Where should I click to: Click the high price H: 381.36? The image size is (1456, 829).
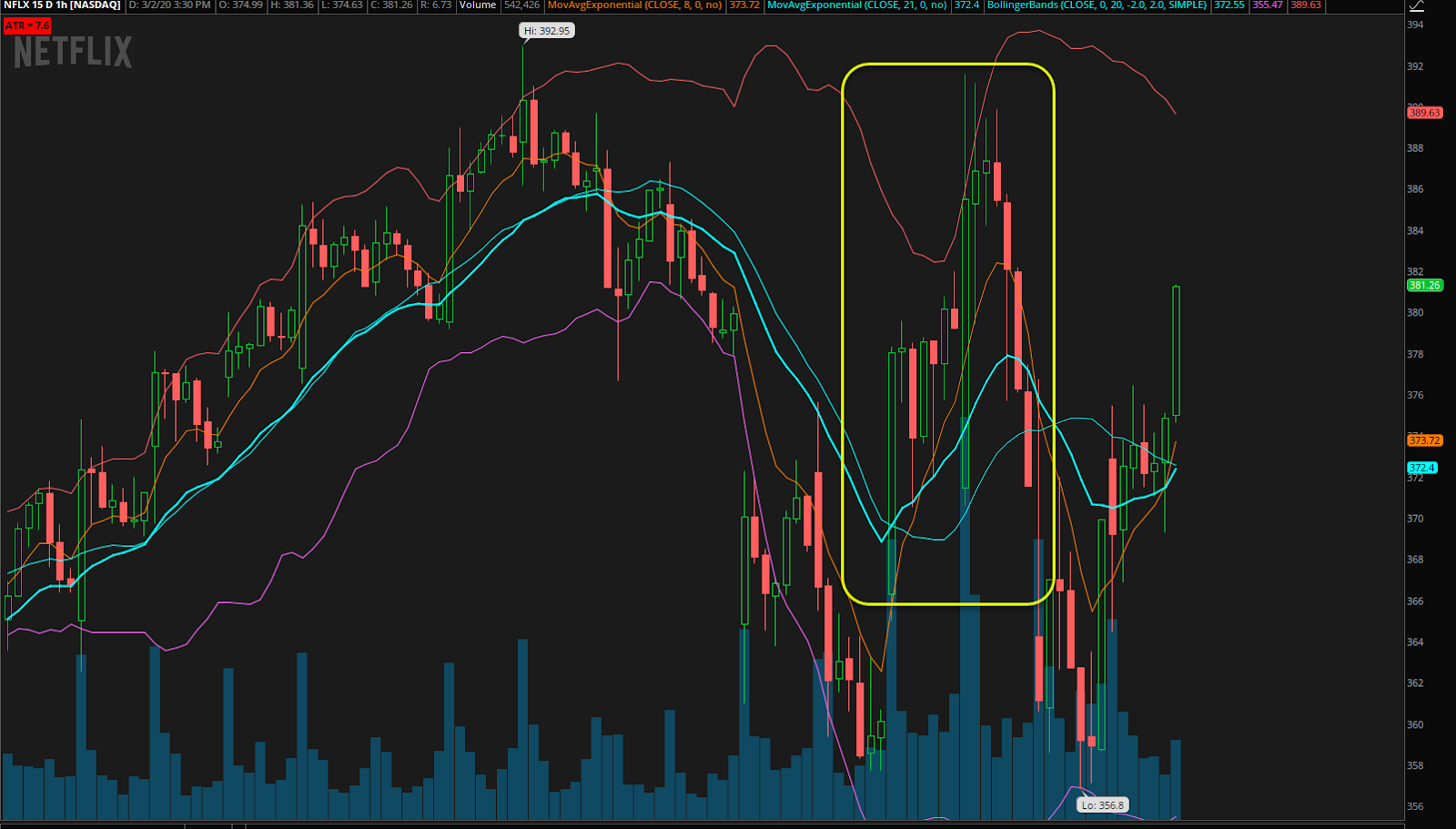[x=291, y=5]
